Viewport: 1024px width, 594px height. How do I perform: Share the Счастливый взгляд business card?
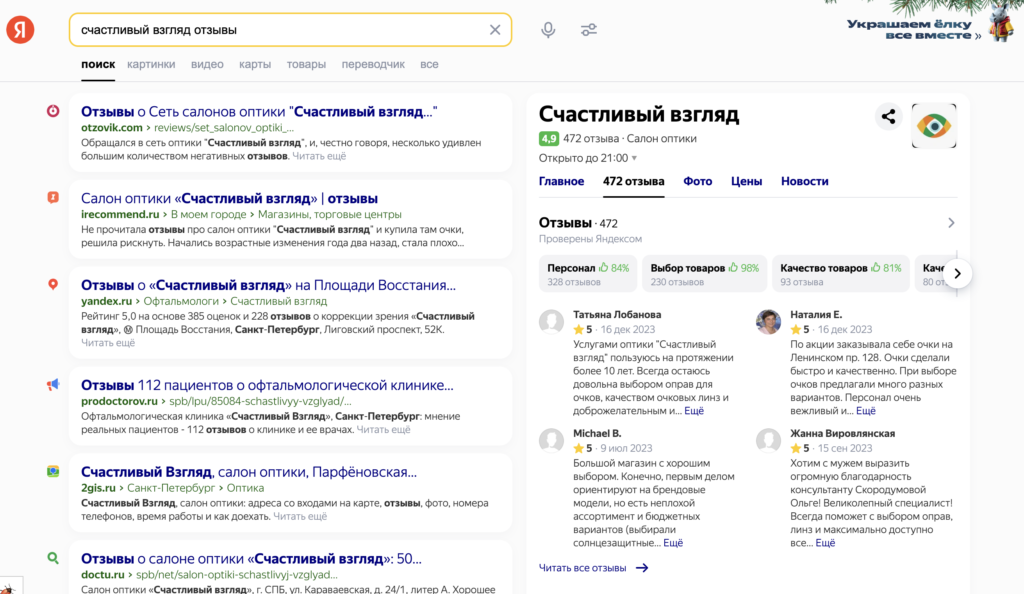pos(888,116)
